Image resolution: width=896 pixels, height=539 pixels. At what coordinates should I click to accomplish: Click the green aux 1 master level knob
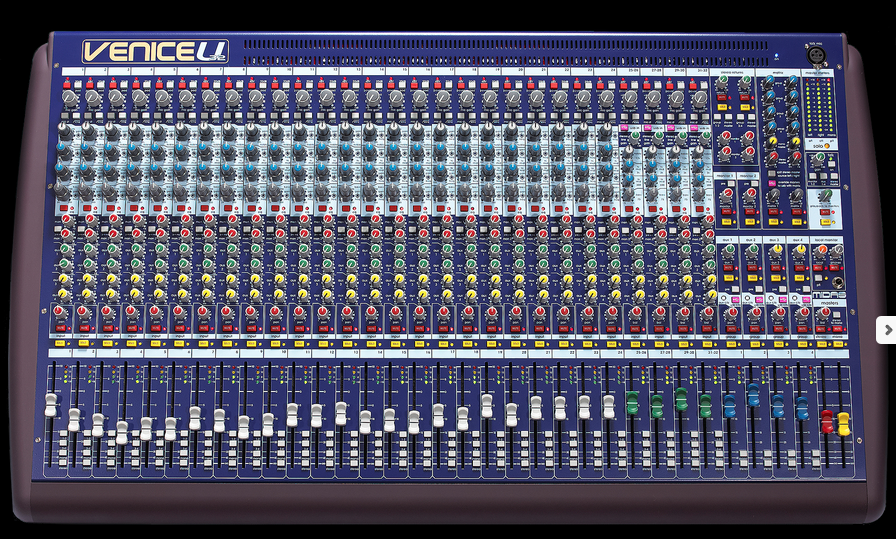[x=729, y=251]
